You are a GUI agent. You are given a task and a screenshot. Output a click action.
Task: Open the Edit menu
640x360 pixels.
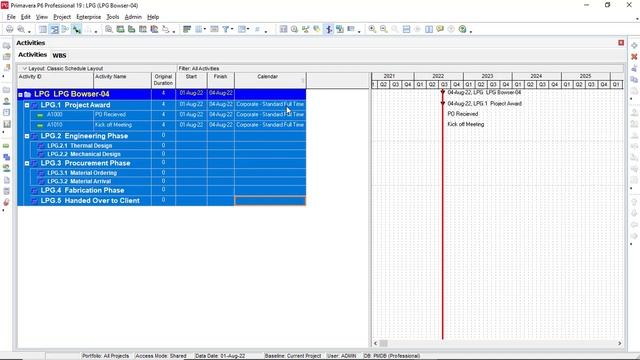[x=26, y=17]
